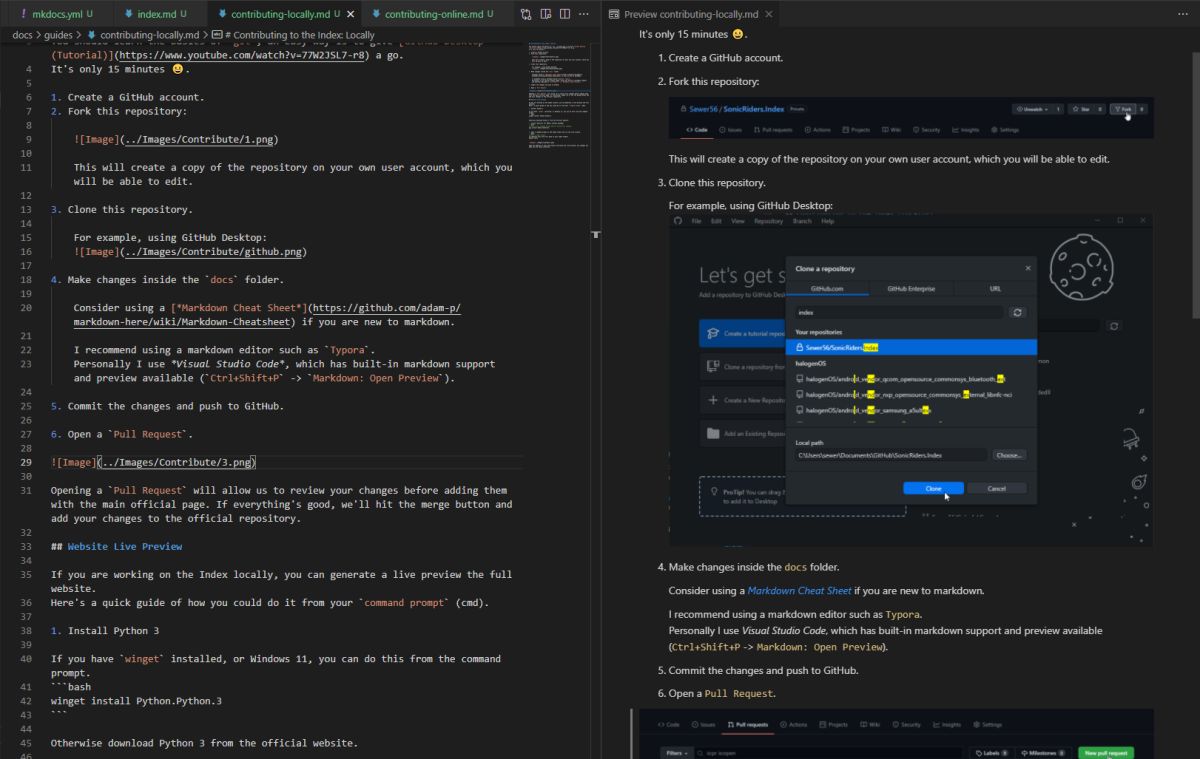This screenshot has height=759, width=1200.
Task: Click 'Create a GitHub account.' in preview
Action: (726, 58)
